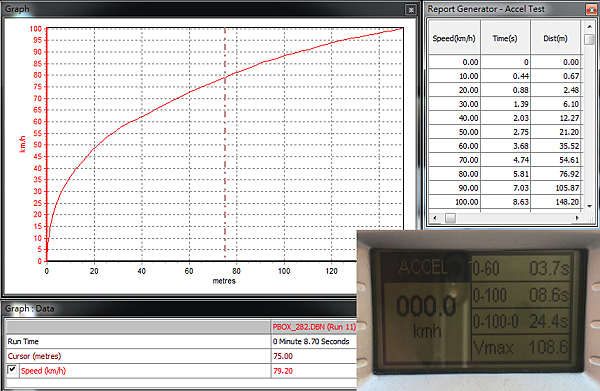Click the metres axis label under the graph
Screen dimensions: 600x391
tap(224, 281)
